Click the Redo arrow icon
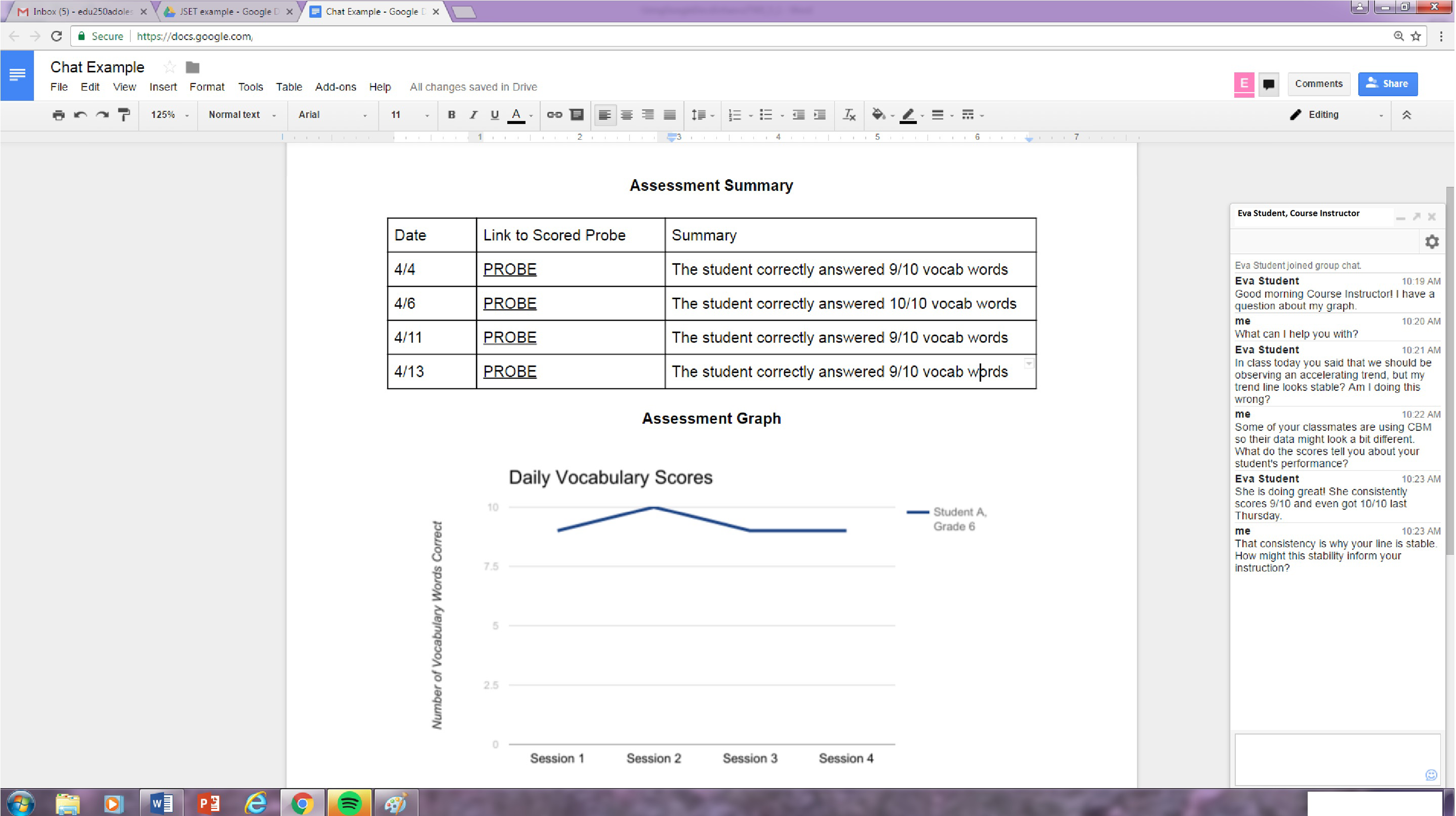Viewport: 1456px width, 816px height. 102,115
